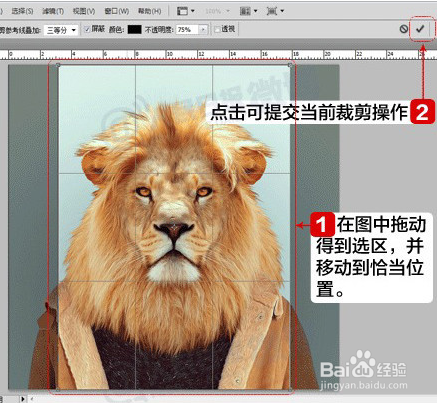Click the bottom-left crop handle
This screenshot has height=403, width=437.
pos(58,389)
